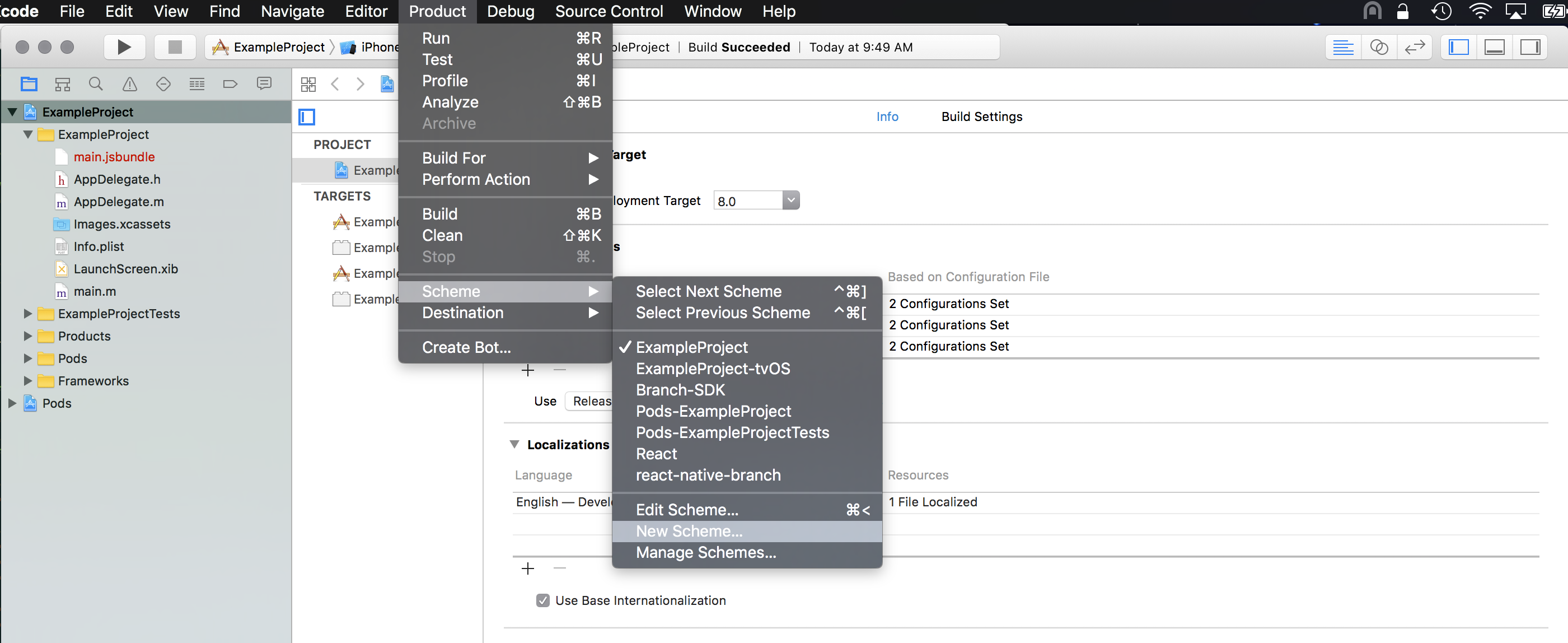Switch to the Build Settings tab
Viewport: 1568px width, 643px height.
point(981,117)
